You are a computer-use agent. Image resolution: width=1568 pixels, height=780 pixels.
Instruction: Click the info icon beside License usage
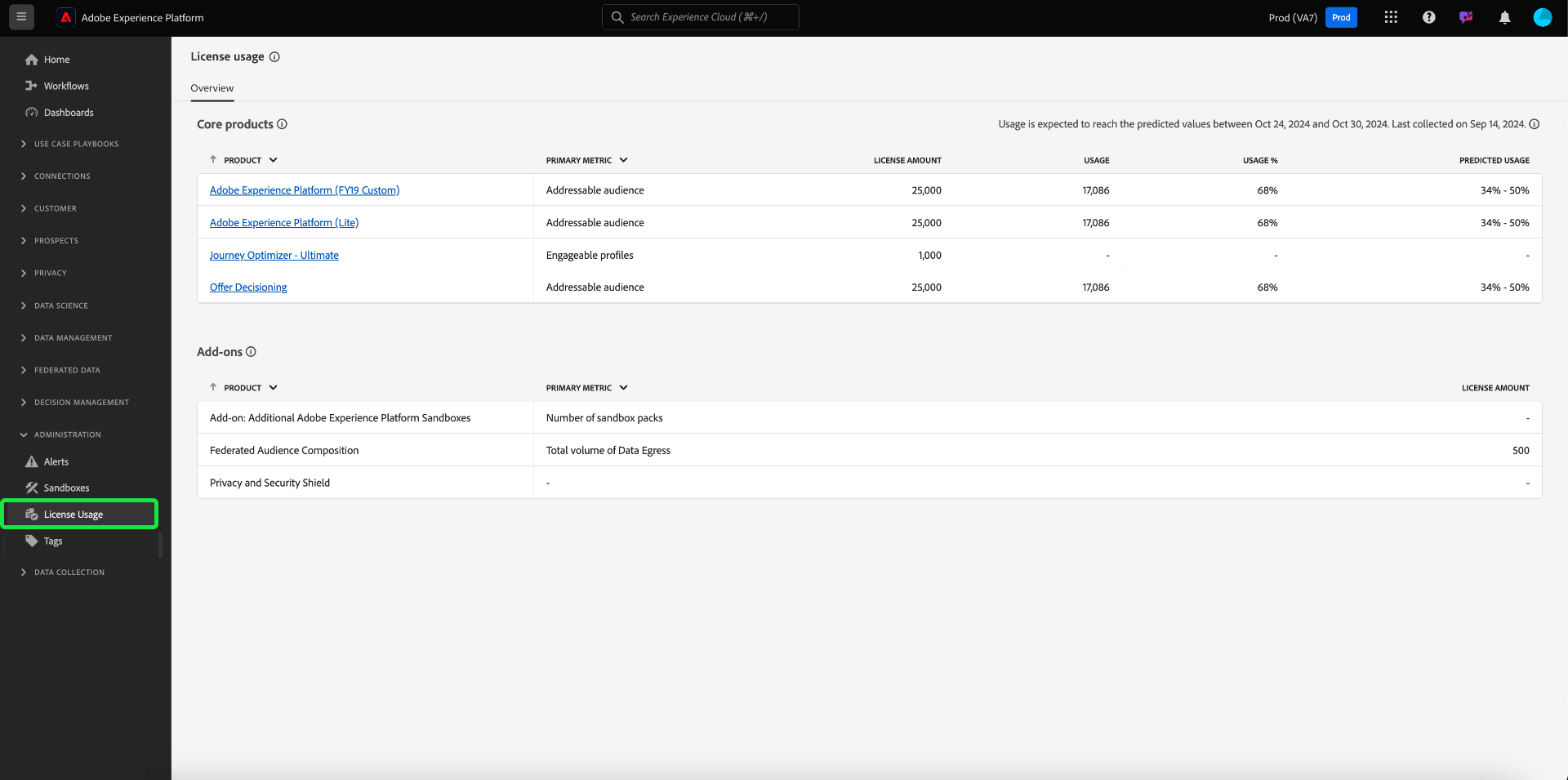(x=274, y=57)
